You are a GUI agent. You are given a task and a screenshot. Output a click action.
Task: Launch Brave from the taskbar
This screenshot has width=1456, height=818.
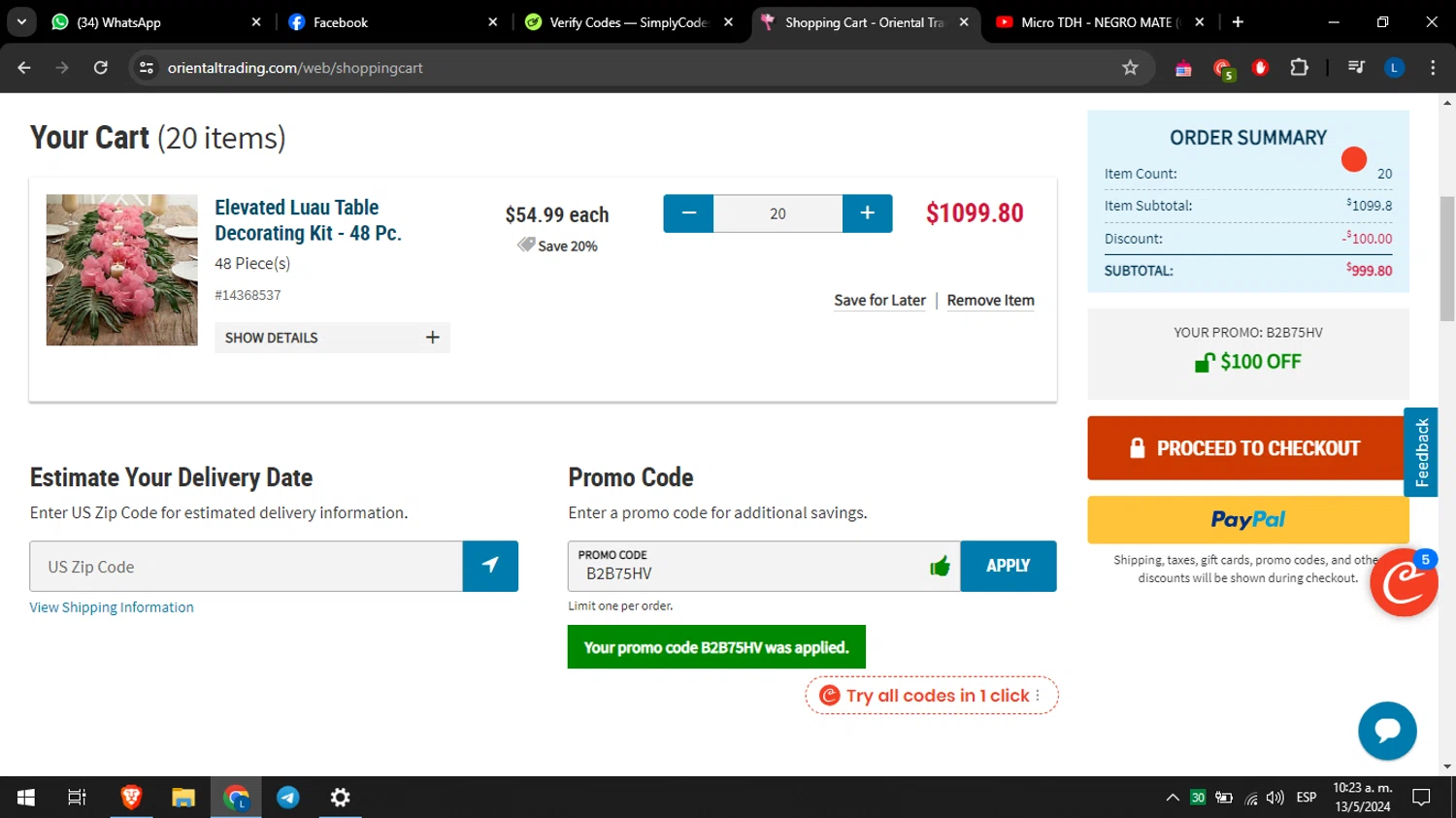[131, 798]
